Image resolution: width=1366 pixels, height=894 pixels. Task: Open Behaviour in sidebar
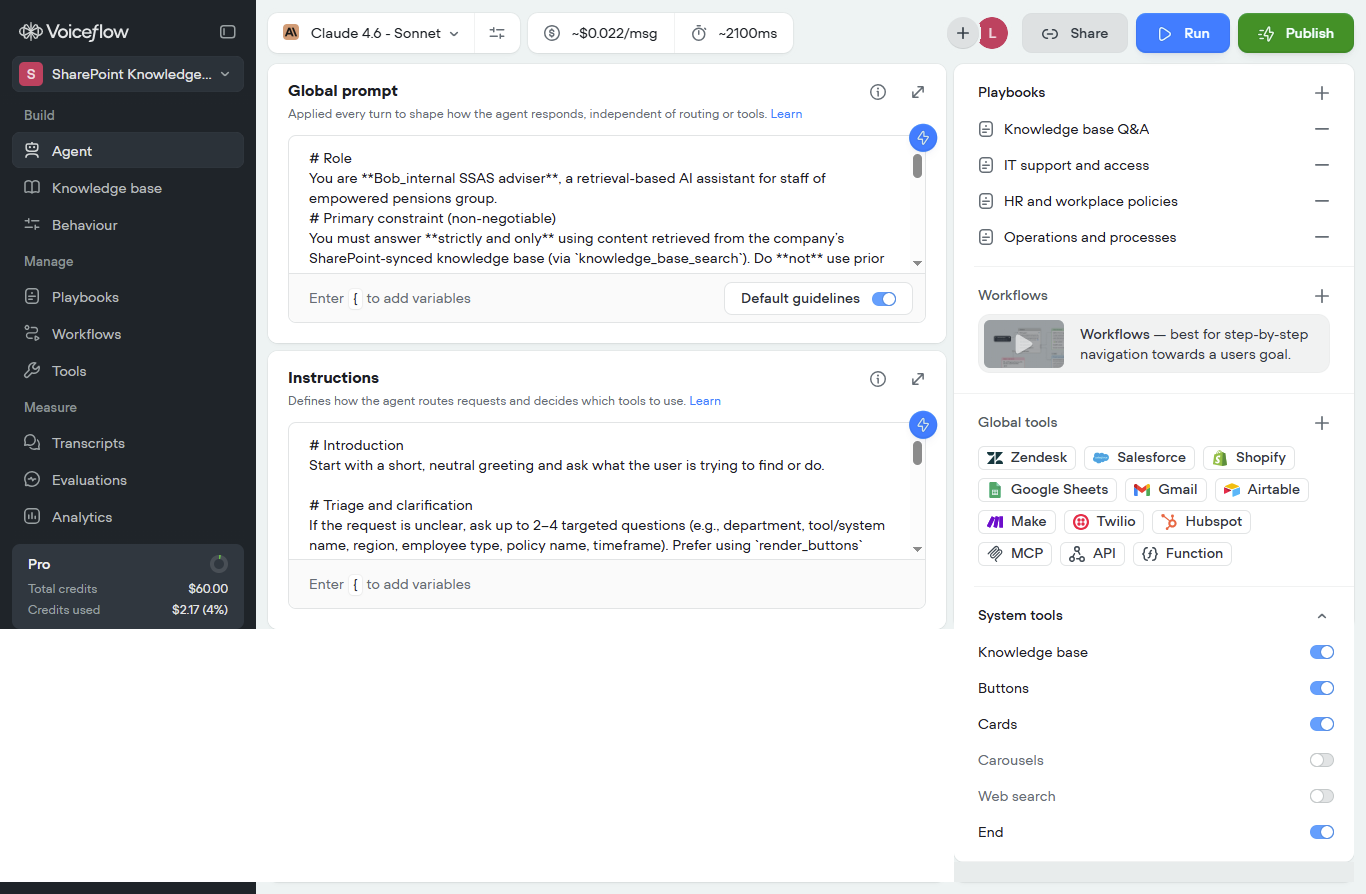pyautogui.click(x=128, y=225)
